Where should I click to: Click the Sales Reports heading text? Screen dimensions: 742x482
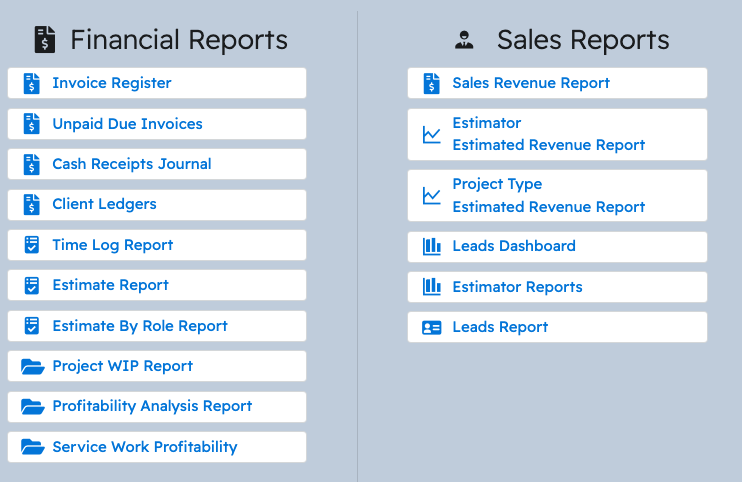583,40
